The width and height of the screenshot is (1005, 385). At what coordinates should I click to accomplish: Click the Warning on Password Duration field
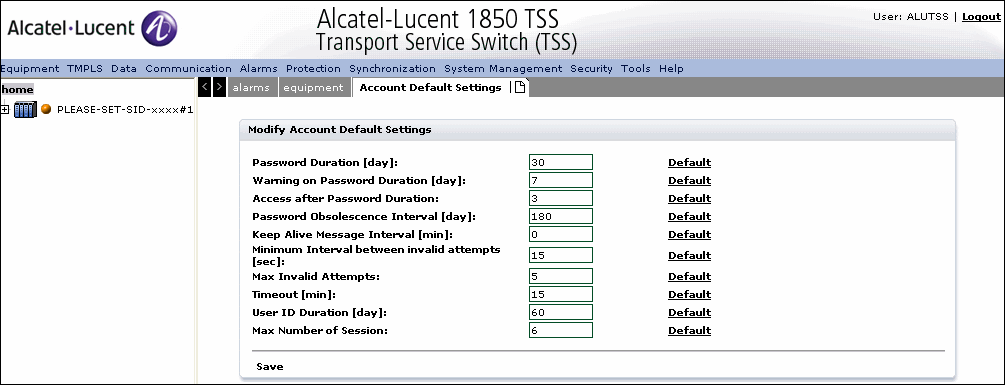[x=561, y=180]
